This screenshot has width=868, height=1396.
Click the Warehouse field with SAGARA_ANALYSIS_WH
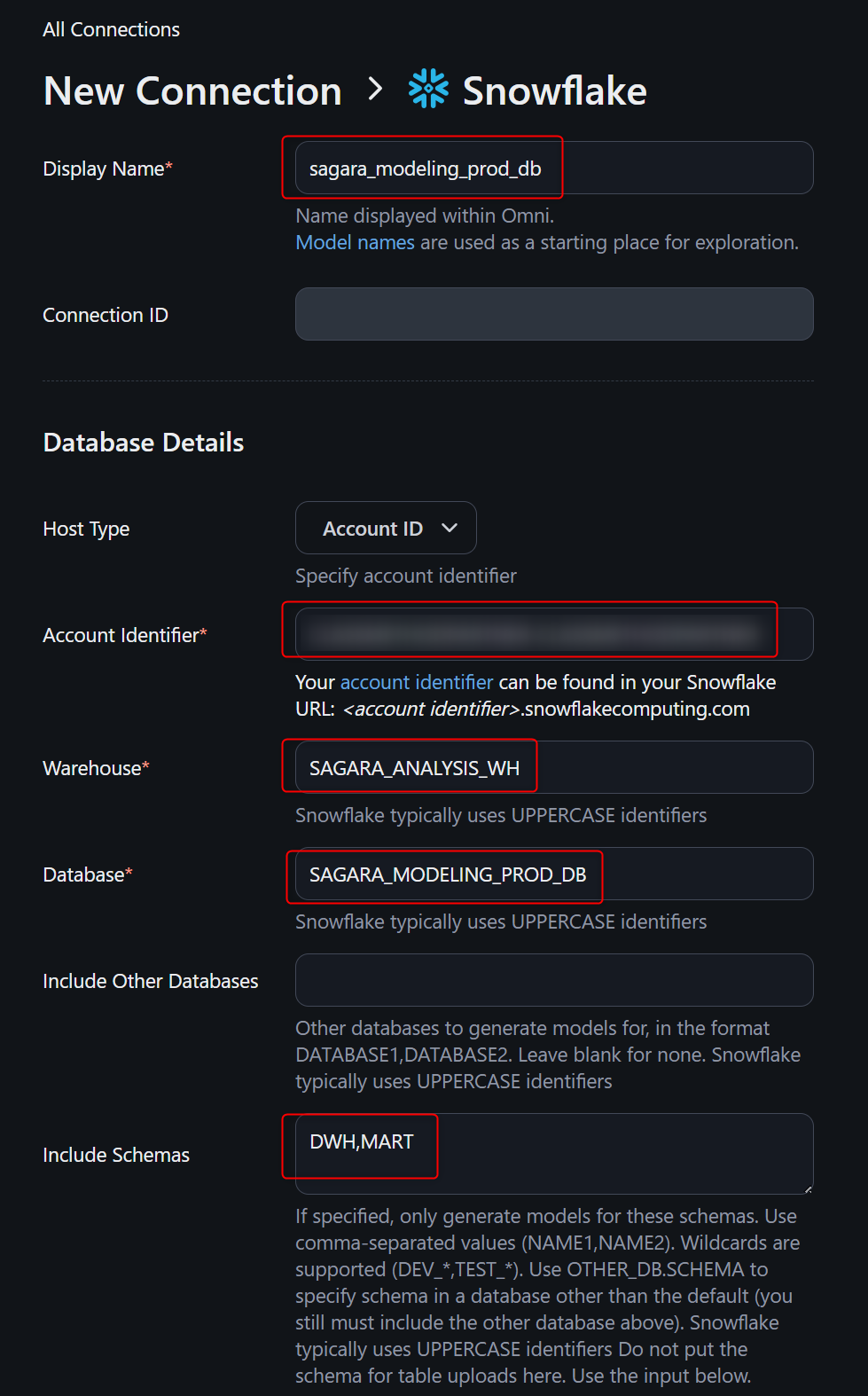pos(553,767)
